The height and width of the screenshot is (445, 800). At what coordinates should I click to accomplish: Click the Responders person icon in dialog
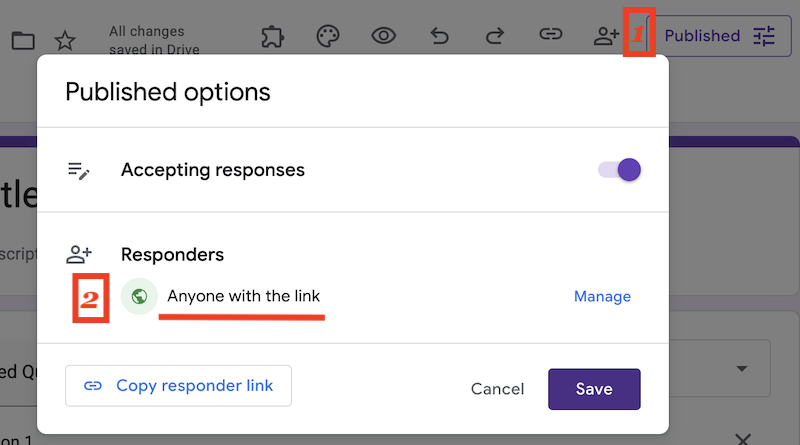coord(79,255)
